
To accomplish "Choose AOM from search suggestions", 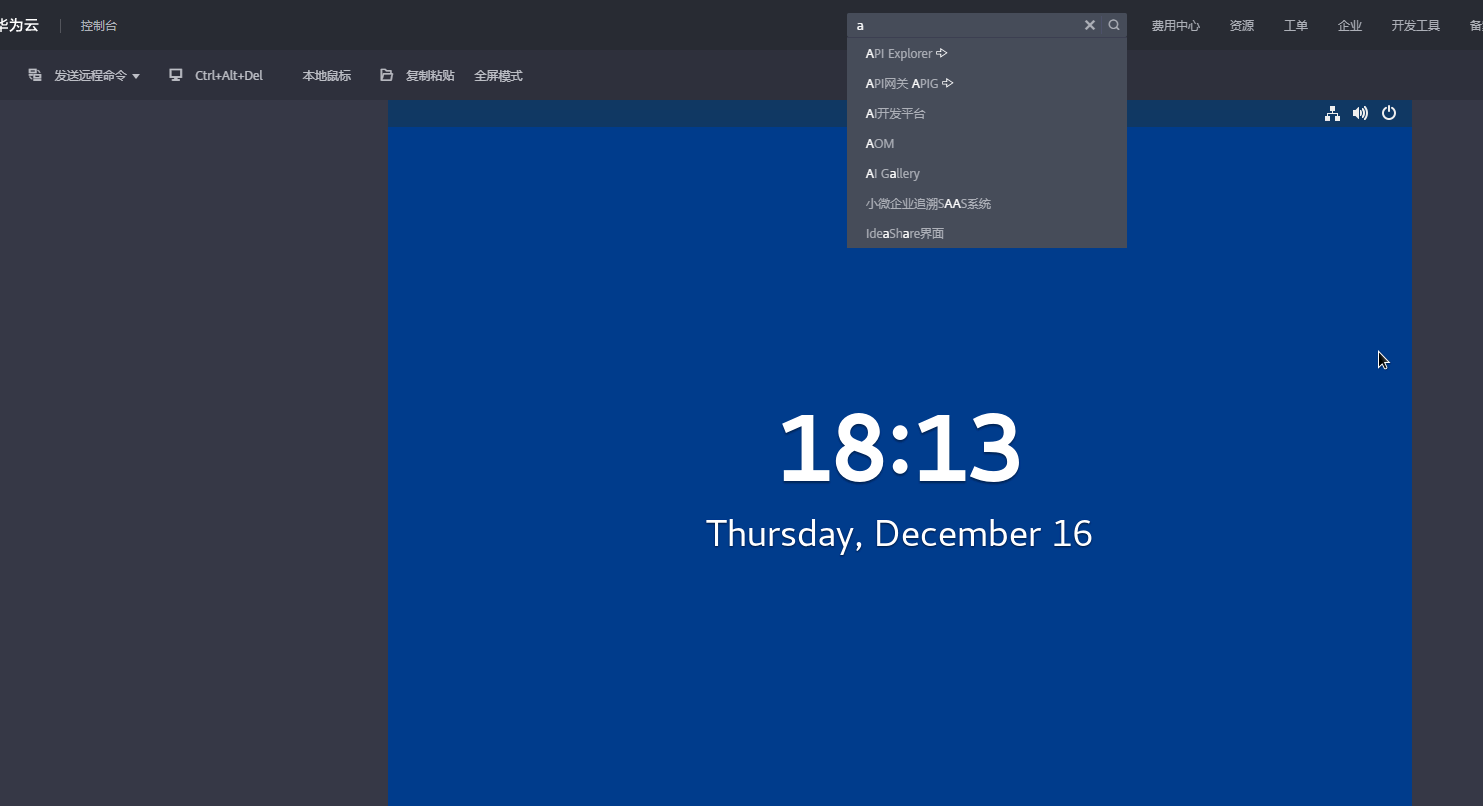I will point(987,143).
